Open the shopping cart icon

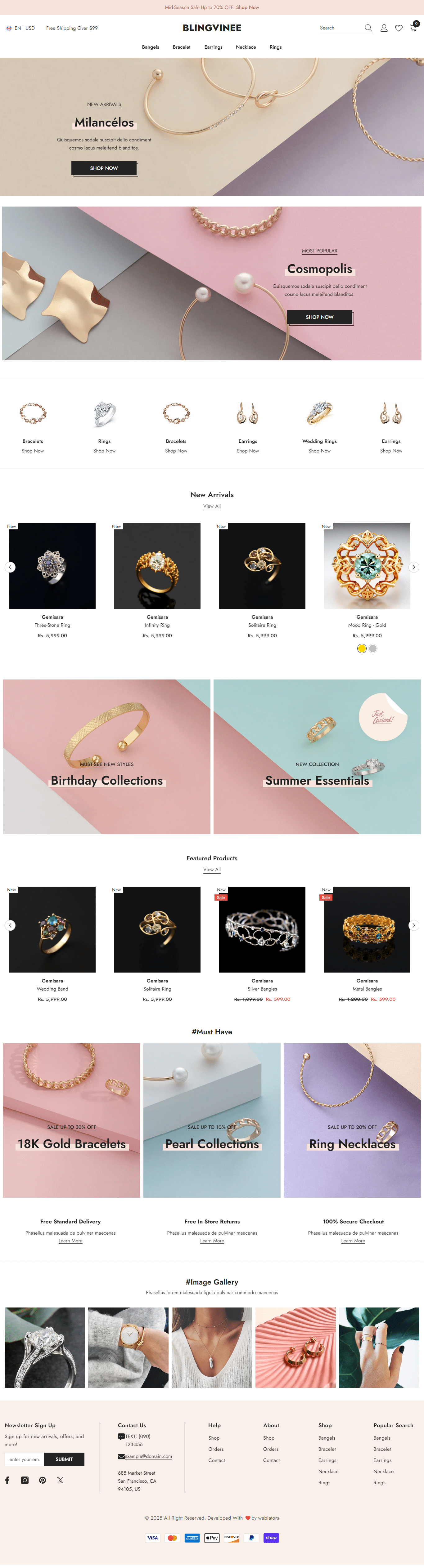pos(413,28)
